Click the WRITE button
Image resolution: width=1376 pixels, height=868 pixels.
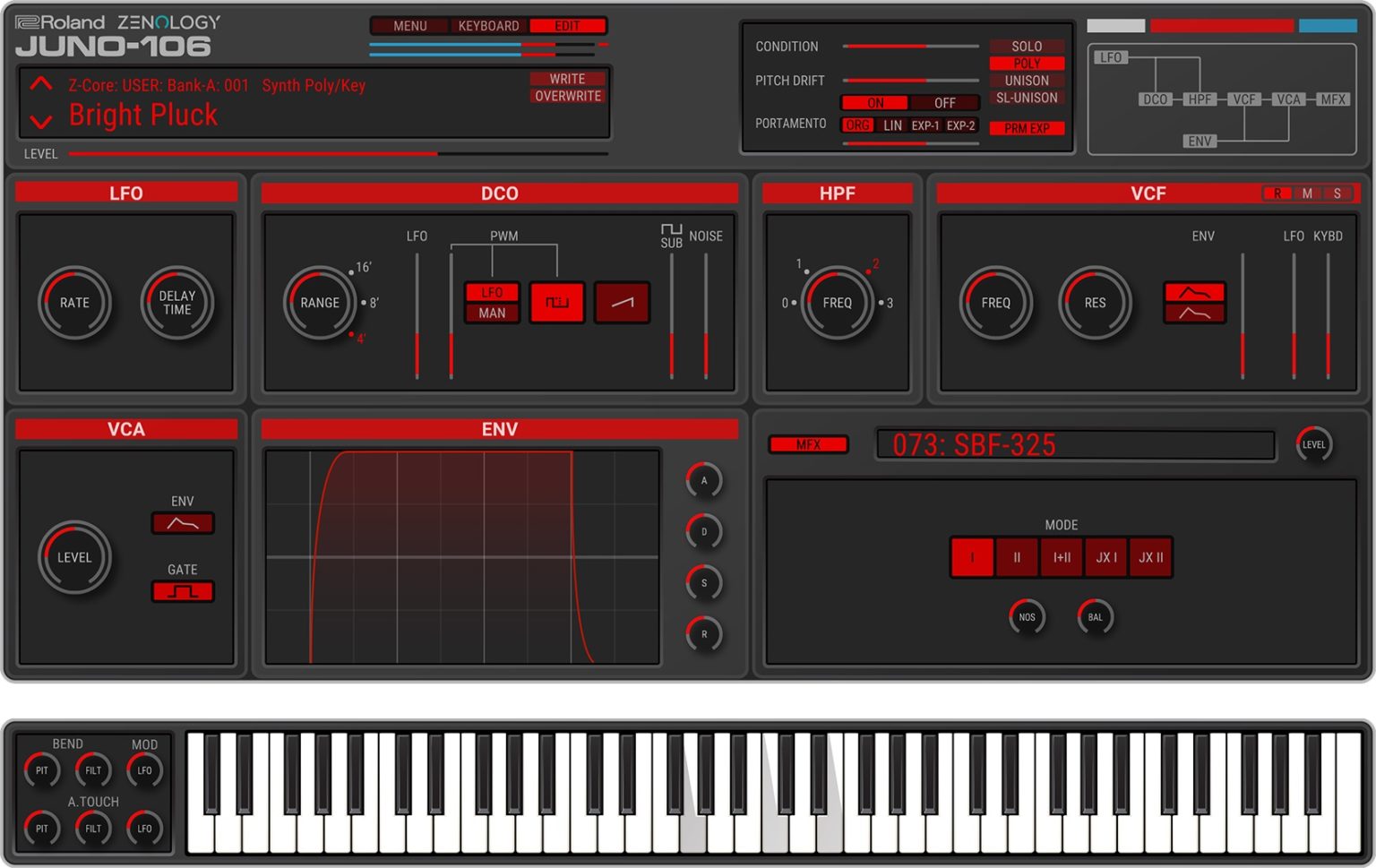pos(567,79)
